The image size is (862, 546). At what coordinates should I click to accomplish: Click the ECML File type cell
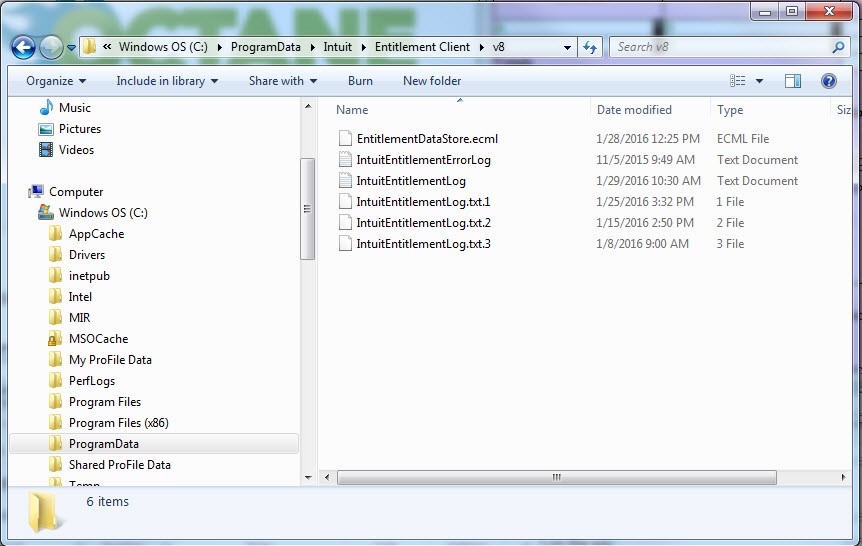[x=743, y=139]
